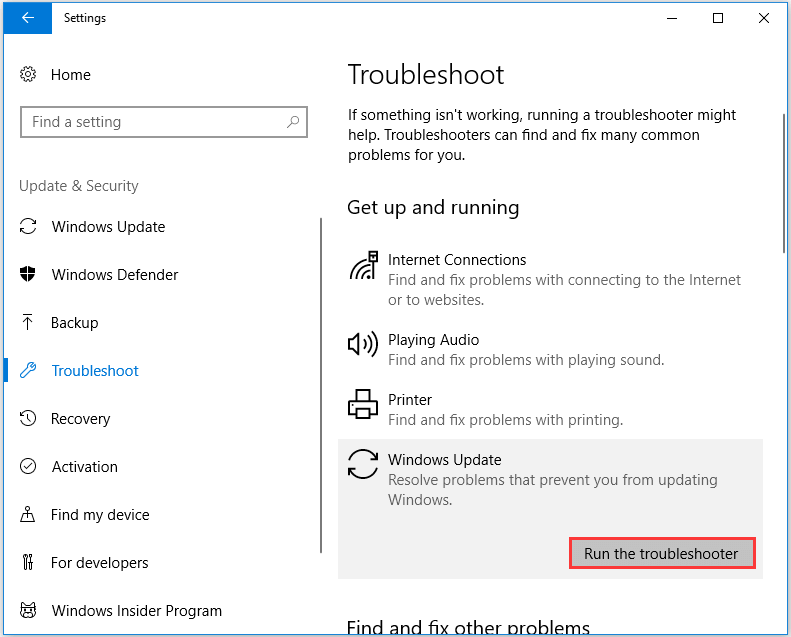Click the Backup upward arrow icon
Screen dimensions: 791x637
[x=28, y=322]
